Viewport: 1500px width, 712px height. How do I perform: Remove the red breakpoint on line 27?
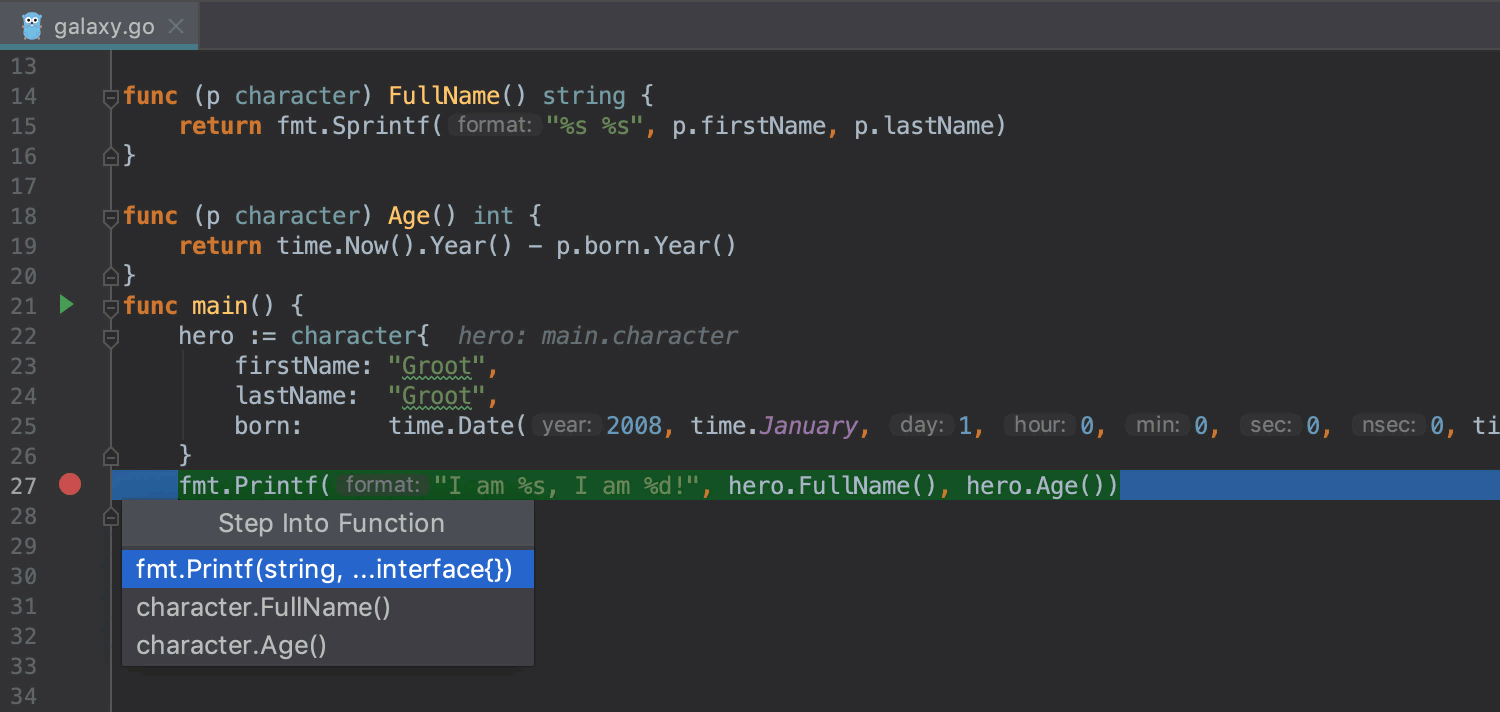click(69, 485)
